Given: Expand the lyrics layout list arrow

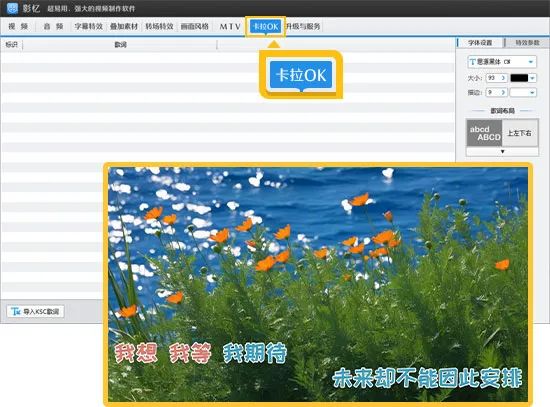Looking at the screenshot, I should tap(502, 152).
